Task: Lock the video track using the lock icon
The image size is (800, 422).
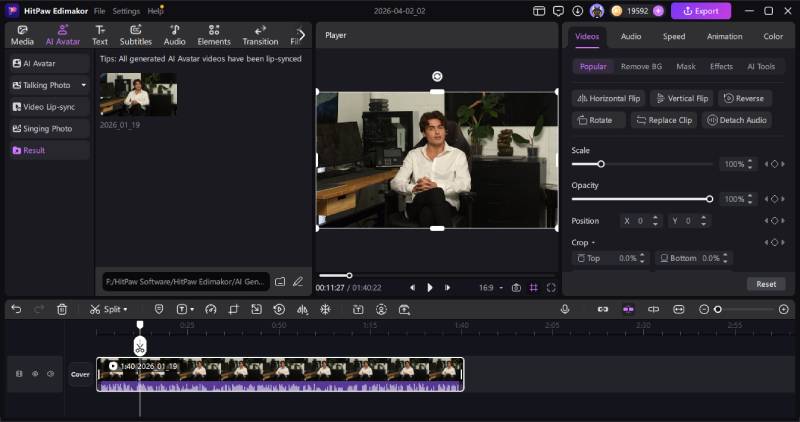Action: tap(19, 374)
